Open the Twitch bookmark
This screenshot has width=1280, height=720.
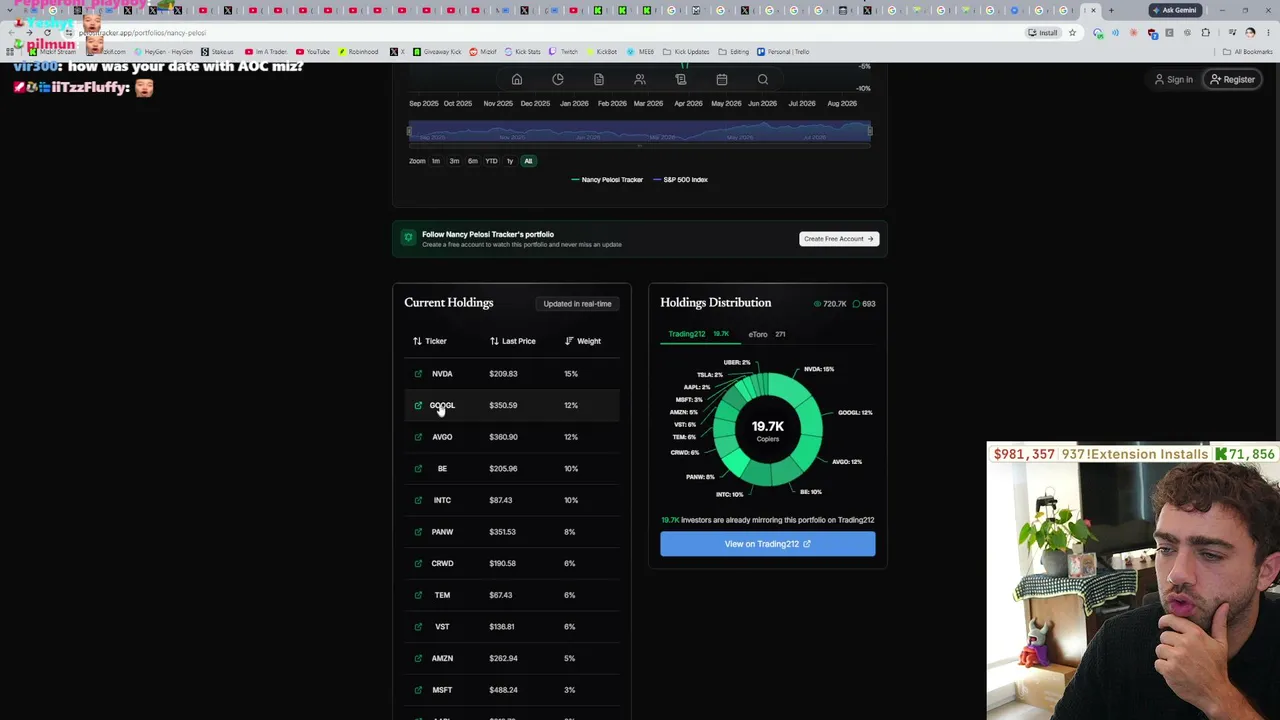563,52
